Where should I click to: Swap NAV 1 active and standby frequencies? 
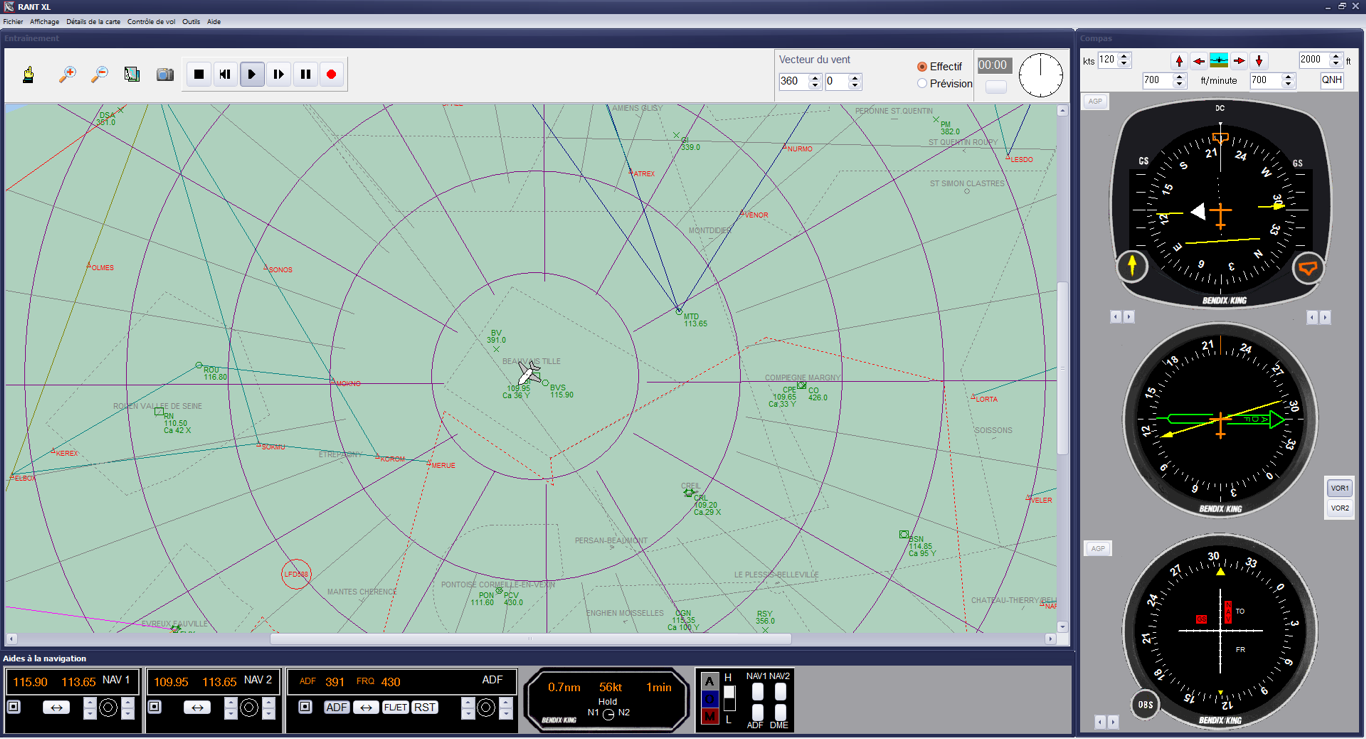click(x=56, y=707)
